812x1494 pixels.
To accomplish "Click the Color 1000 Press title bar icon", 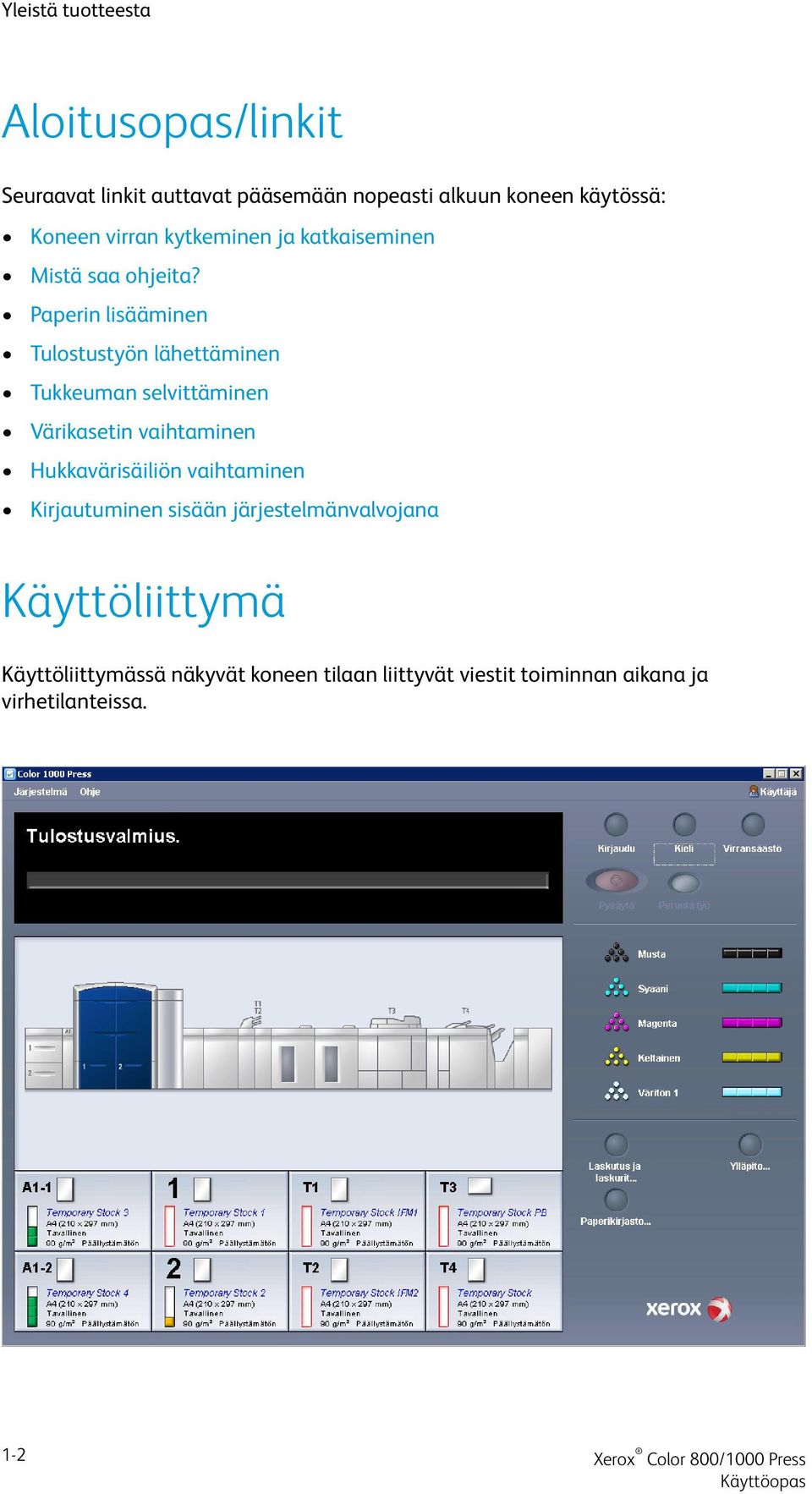I will (x=10, y=773).
